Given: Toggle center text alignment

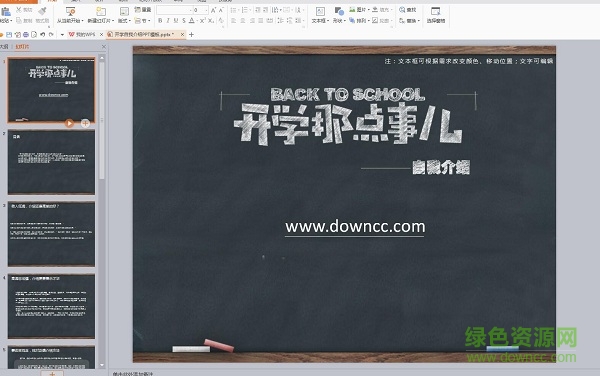Looking at the screenshot, I should click(243, 21).
